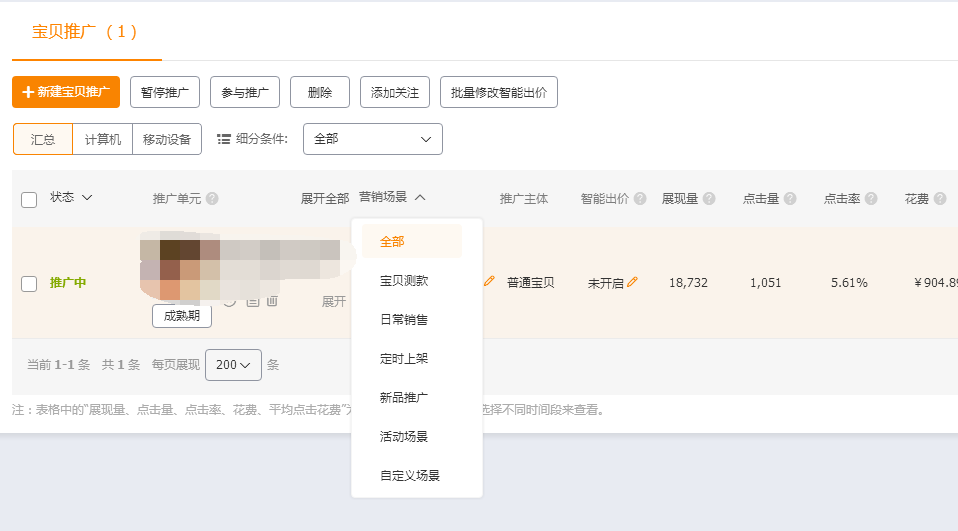The width and height of the screenshot is (958, 531).
Task: Click the 推广中 status text
Action: 68,282
